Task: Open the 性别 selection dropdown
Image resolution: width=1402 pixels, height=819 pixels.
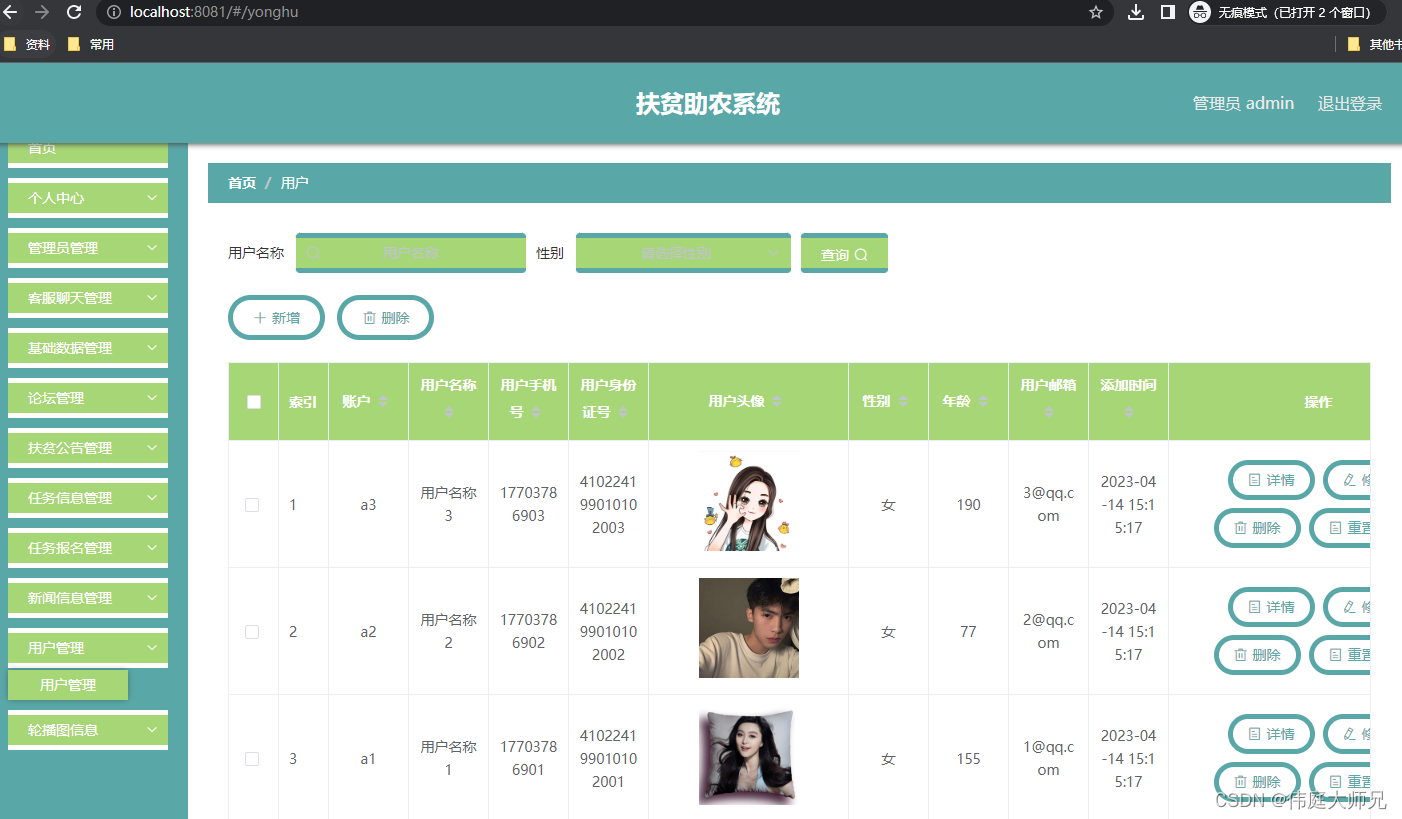Action: pos(683,253)
